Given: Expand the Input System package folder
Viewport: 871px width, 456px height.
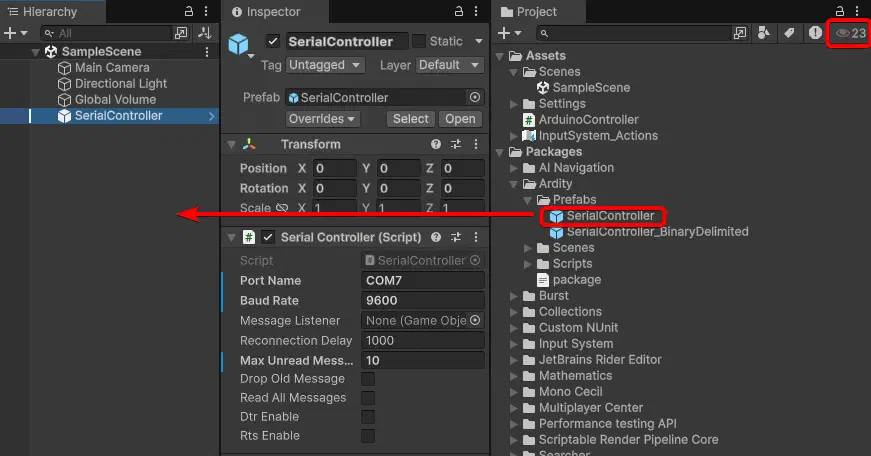Looking at the screenshot, I should (x=514, y=344).
